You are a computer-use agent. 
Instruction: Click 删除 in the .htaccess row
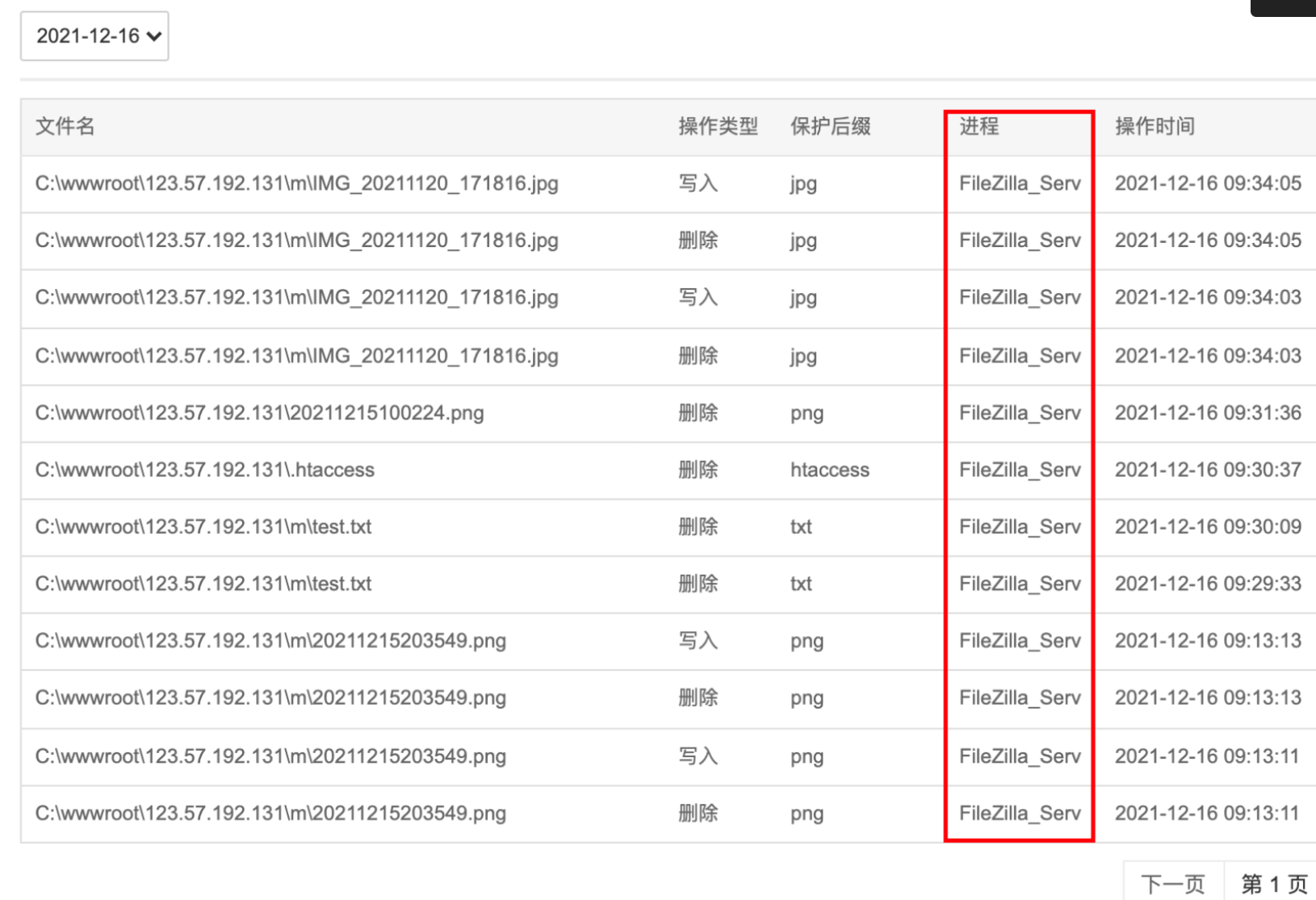[x=698, y=470]
